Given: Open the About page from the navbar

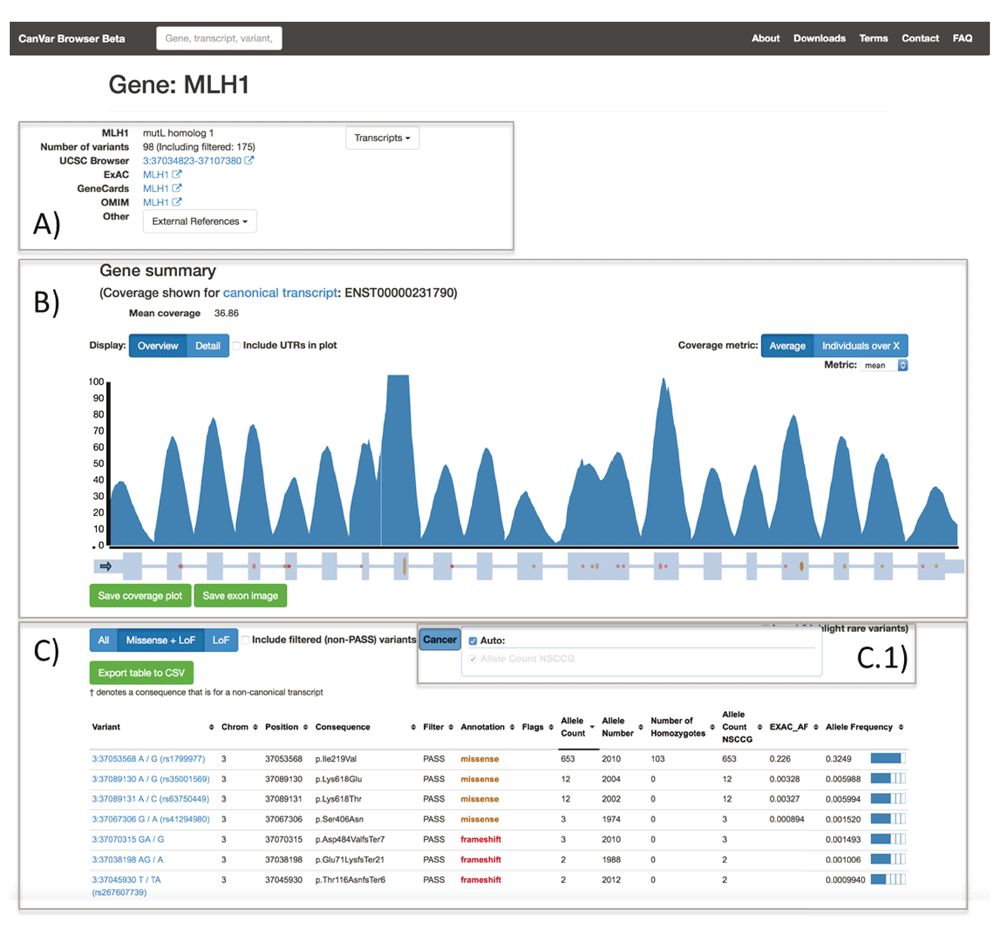Looking at the screenshot, I should (765, 38).
